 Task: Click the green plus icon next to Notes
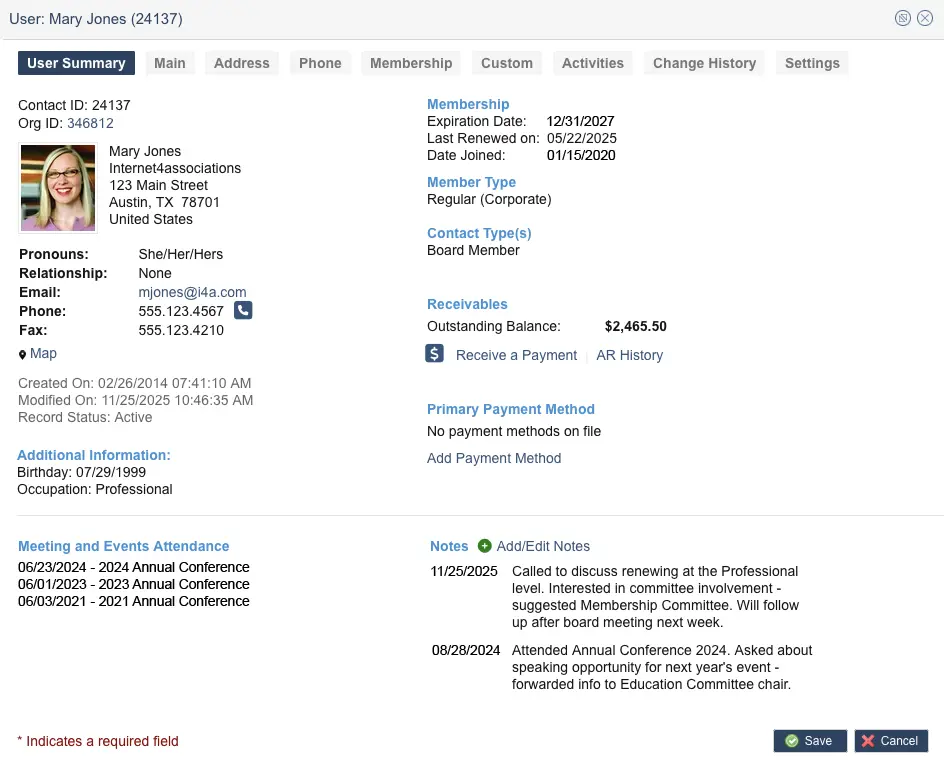485,546
